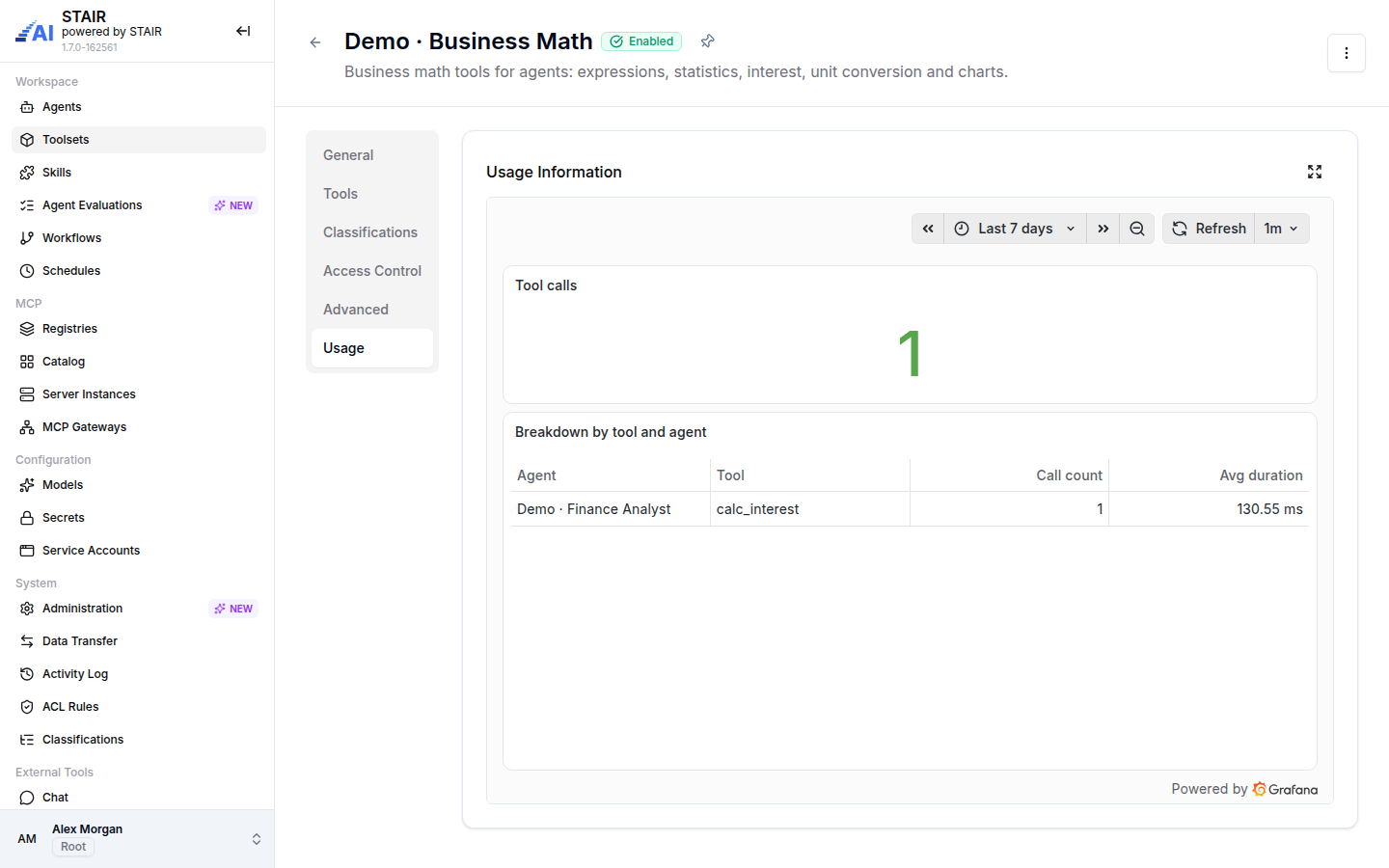Open Data Transfer page
This screenshot has width=1389, height=868.
139,641
